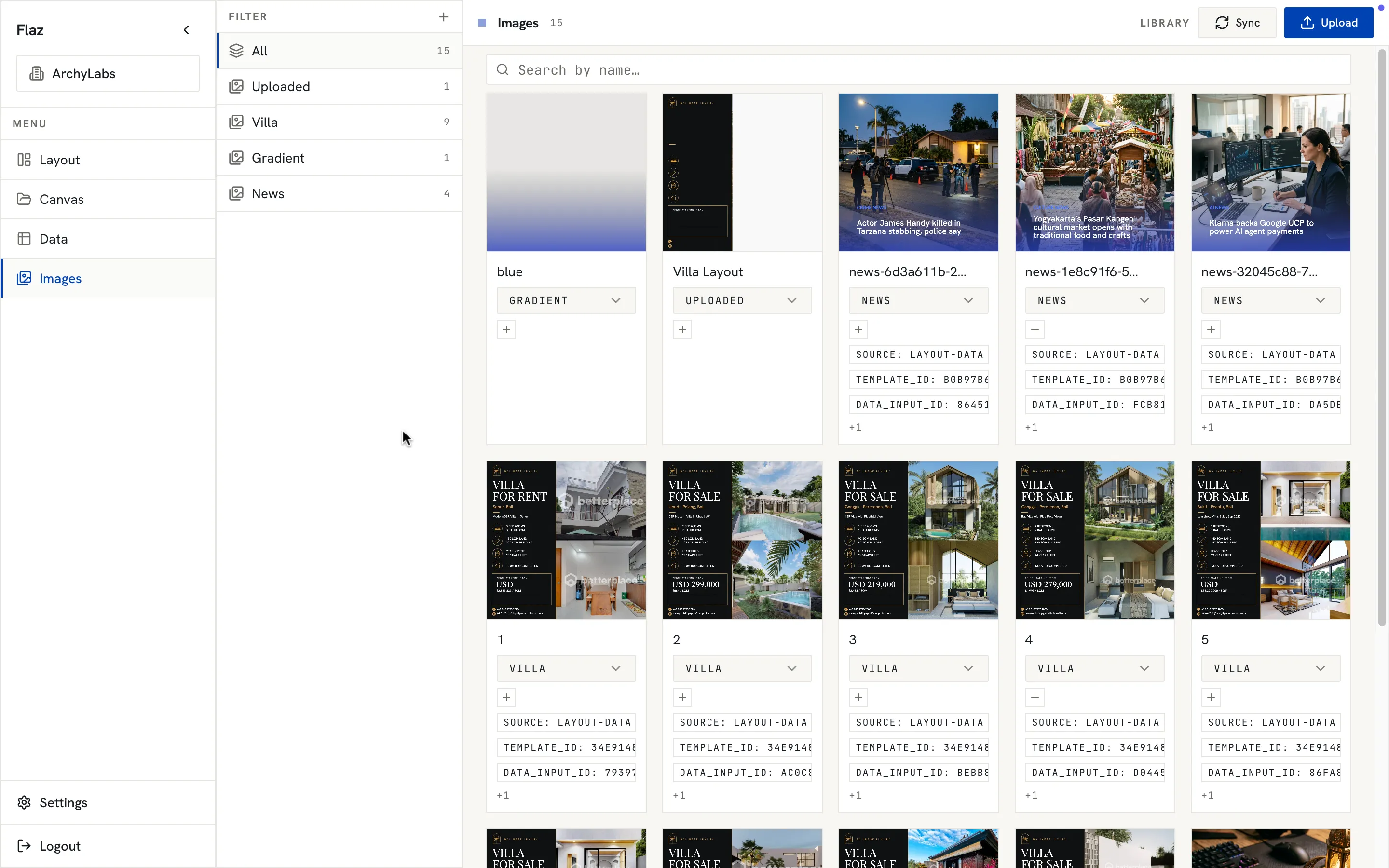Add a tag to news-6d3a611b image
Screen dimensions: 1389x868
pyautogui.click(x=858, y=329)
